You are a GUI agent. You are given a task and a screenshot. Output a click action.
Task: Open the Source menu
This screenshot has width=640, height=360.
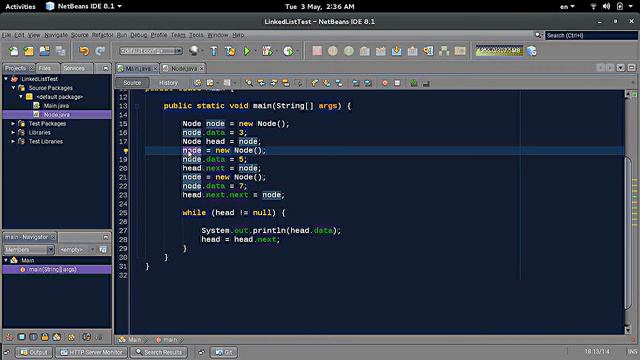click(x=80, y=35)
